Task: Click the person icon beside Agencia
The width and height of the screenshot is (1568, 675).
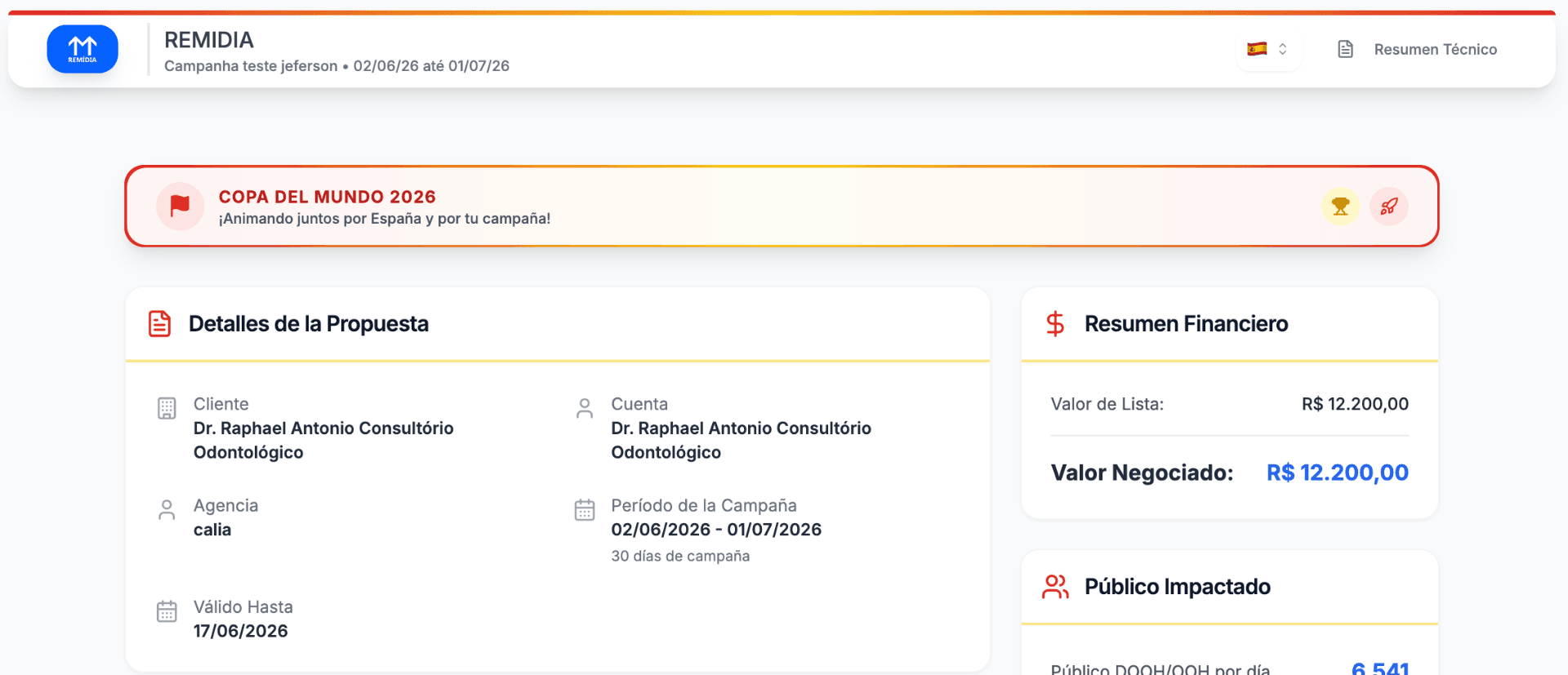Action: point(167,510)
